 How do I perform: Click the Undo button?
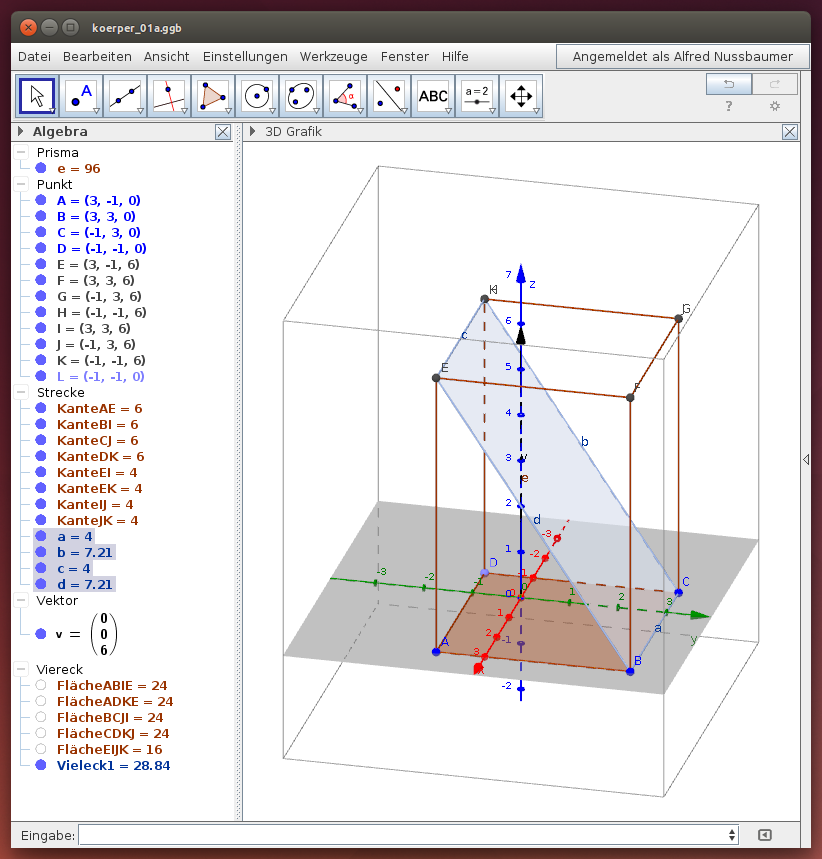[x=729, y=84]
